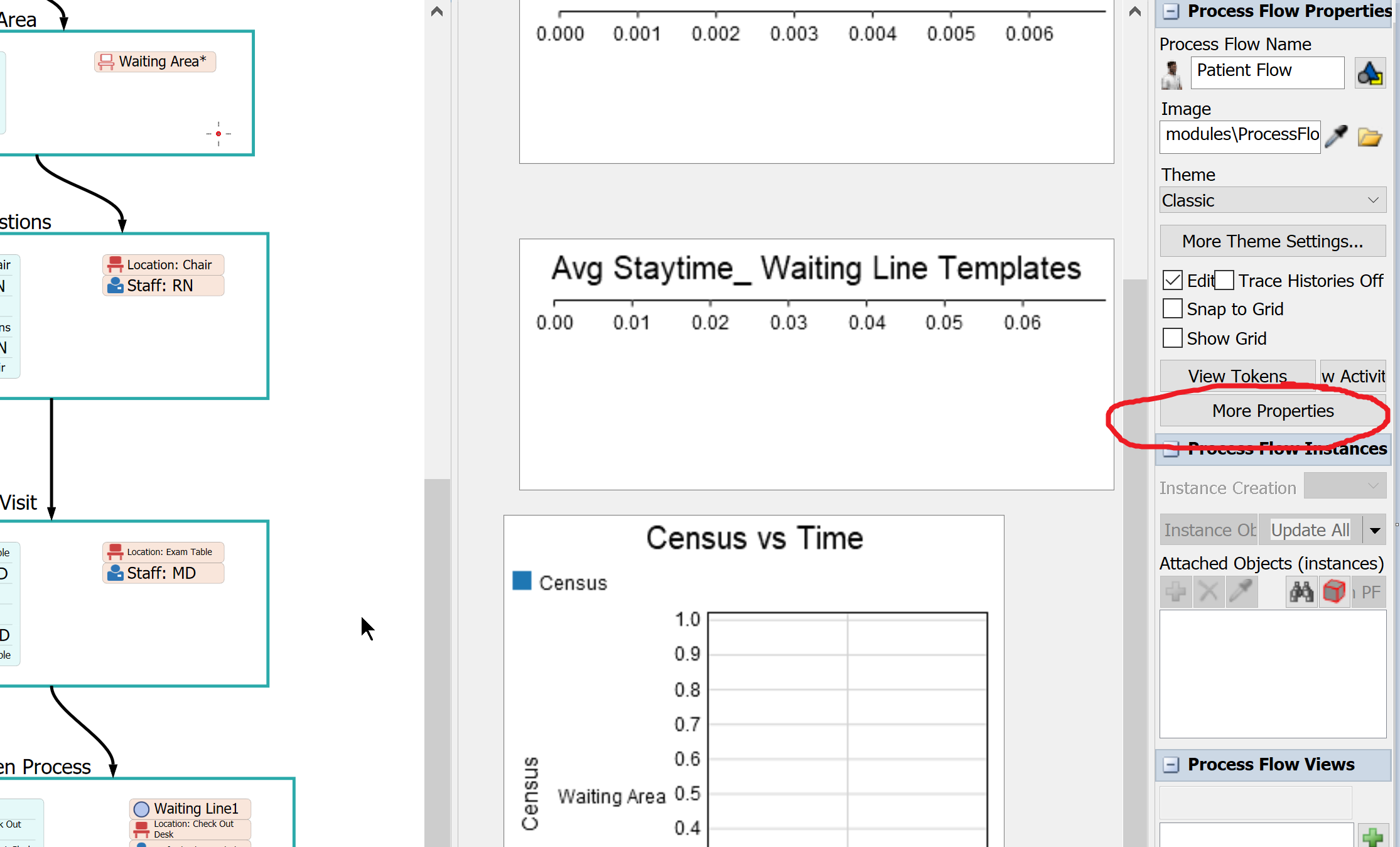Click the Patient Flow person image icon
This screenshot has height=847, width=1400.
point(1171,74)
